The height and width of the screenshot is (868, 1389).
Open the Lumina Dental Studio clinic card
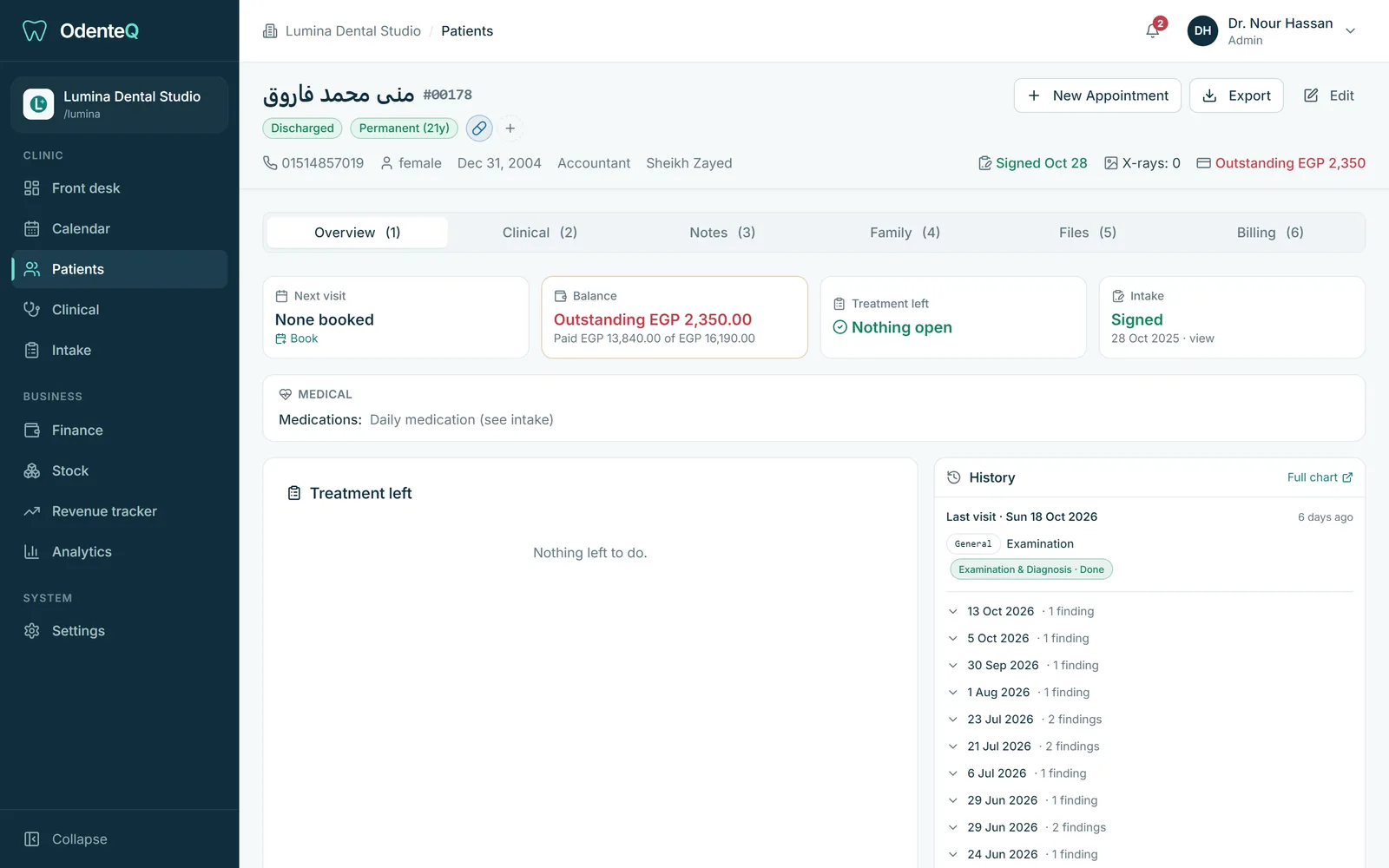tap(120, 104)
